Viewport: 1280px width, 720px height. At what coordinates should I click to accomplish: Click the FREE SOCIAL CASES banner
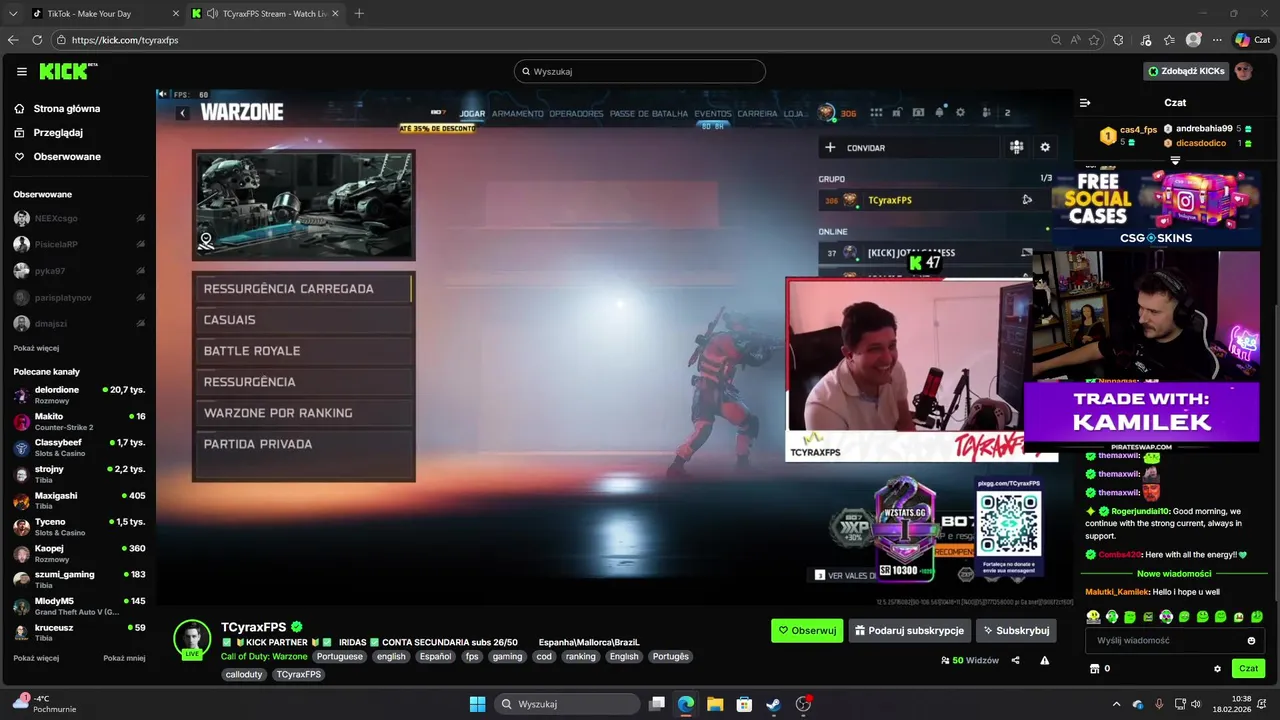coord(1155,208)
